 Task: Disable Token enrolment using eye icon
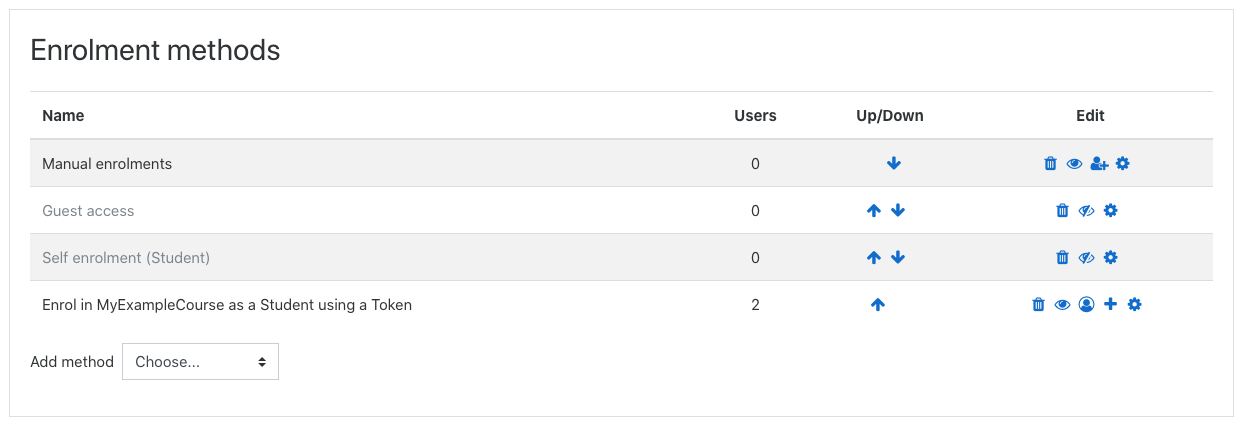coord(1062,304)
